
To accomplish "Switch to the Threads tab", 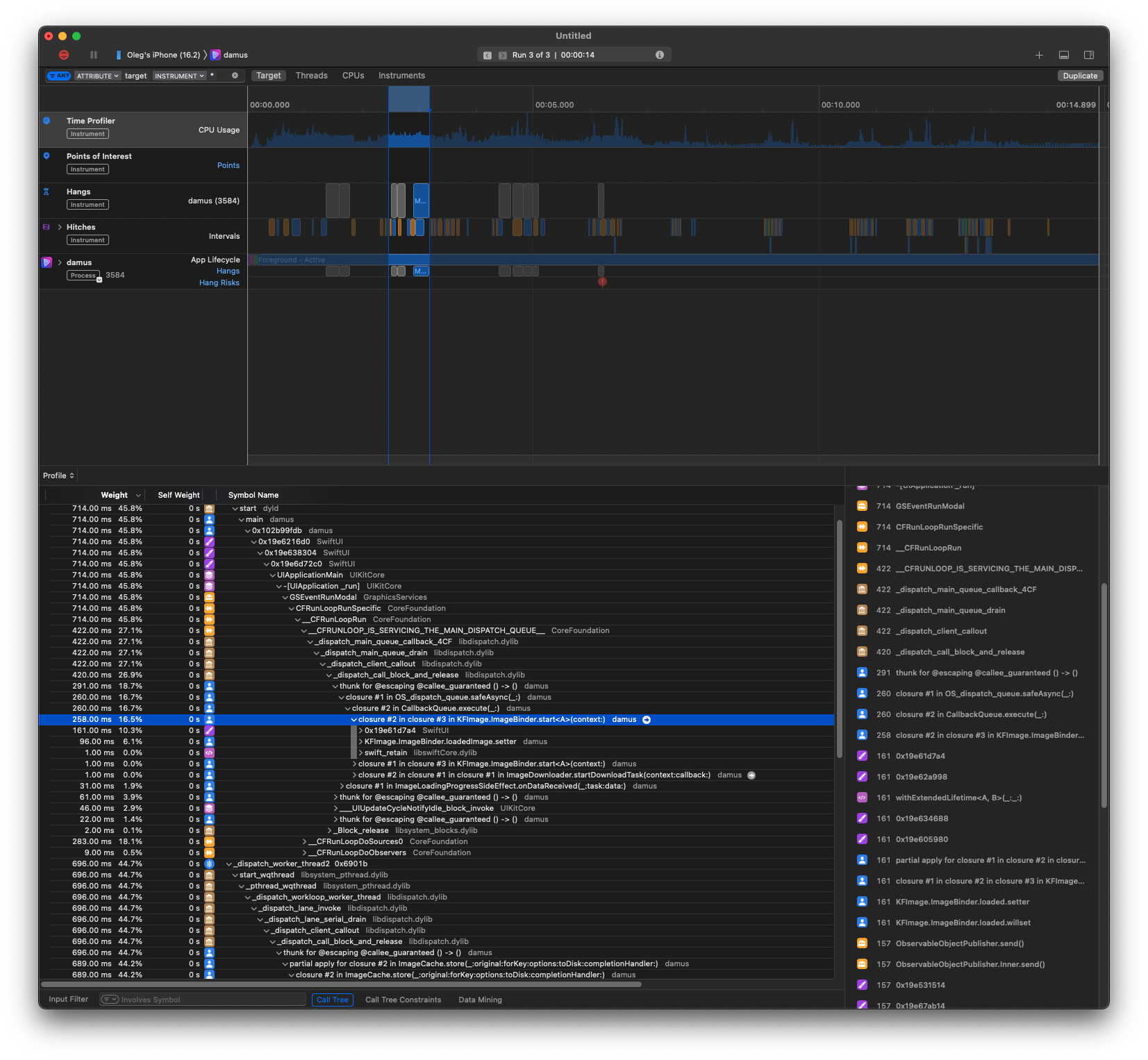I will [311, 76].
